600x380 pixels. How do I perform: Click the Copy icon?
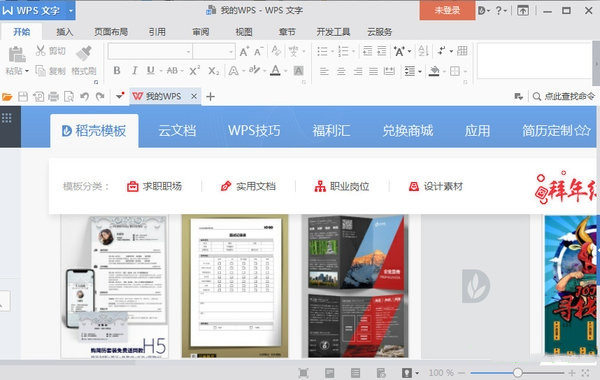[40, 70]
